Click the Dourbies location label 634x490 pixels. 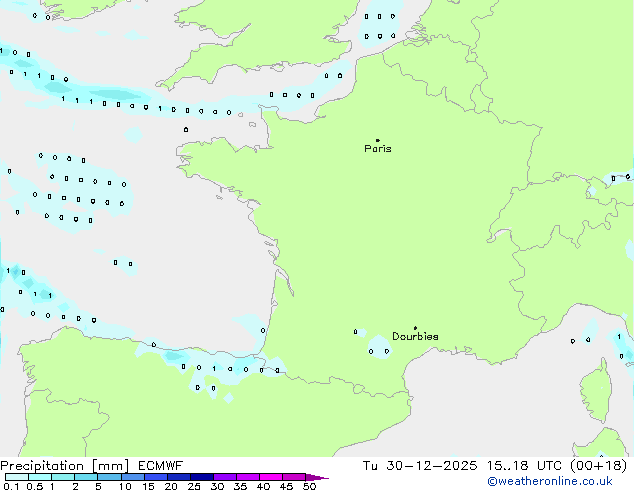tap(415, 336)
